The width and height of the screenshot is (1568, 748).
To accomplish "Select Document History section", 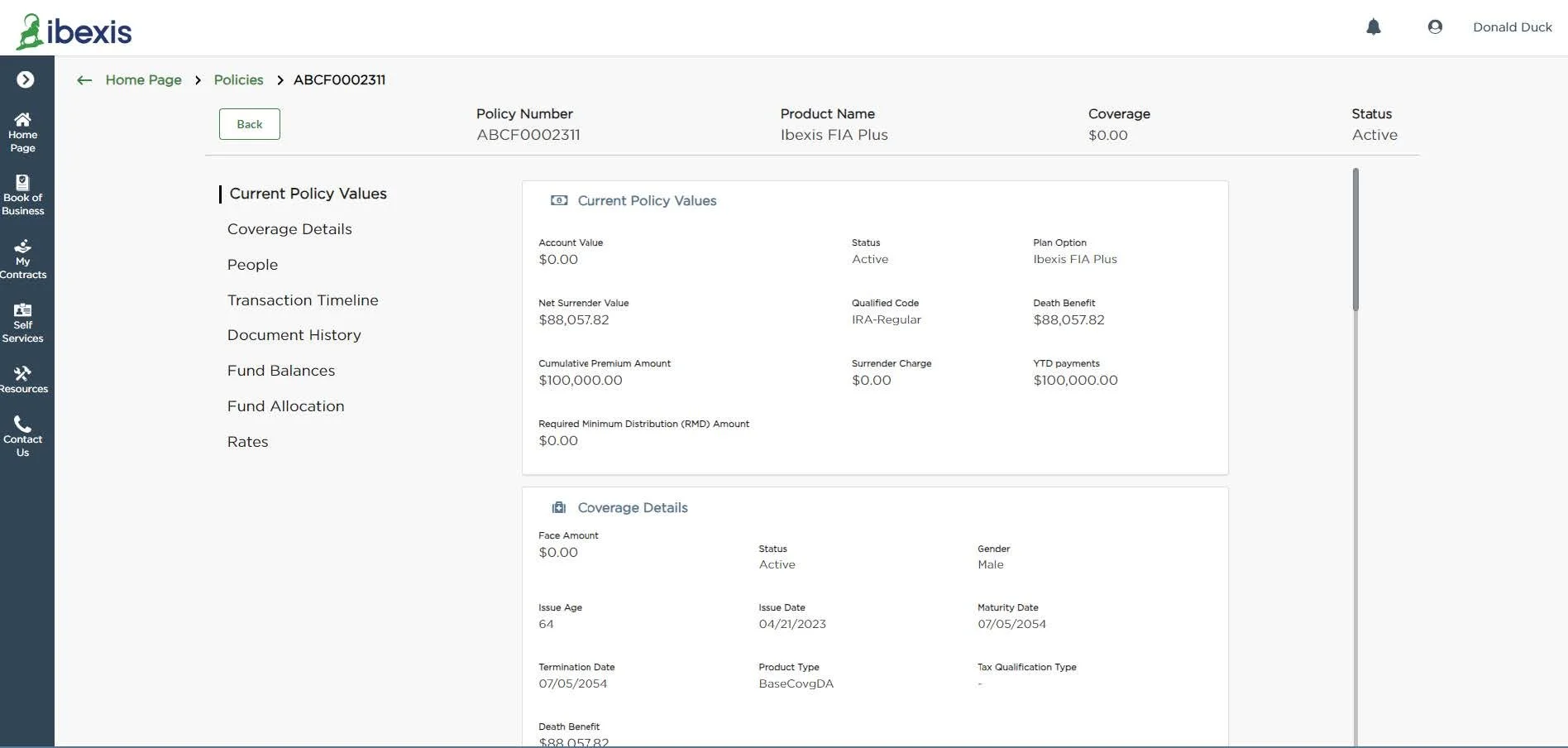I will (294, 335).
